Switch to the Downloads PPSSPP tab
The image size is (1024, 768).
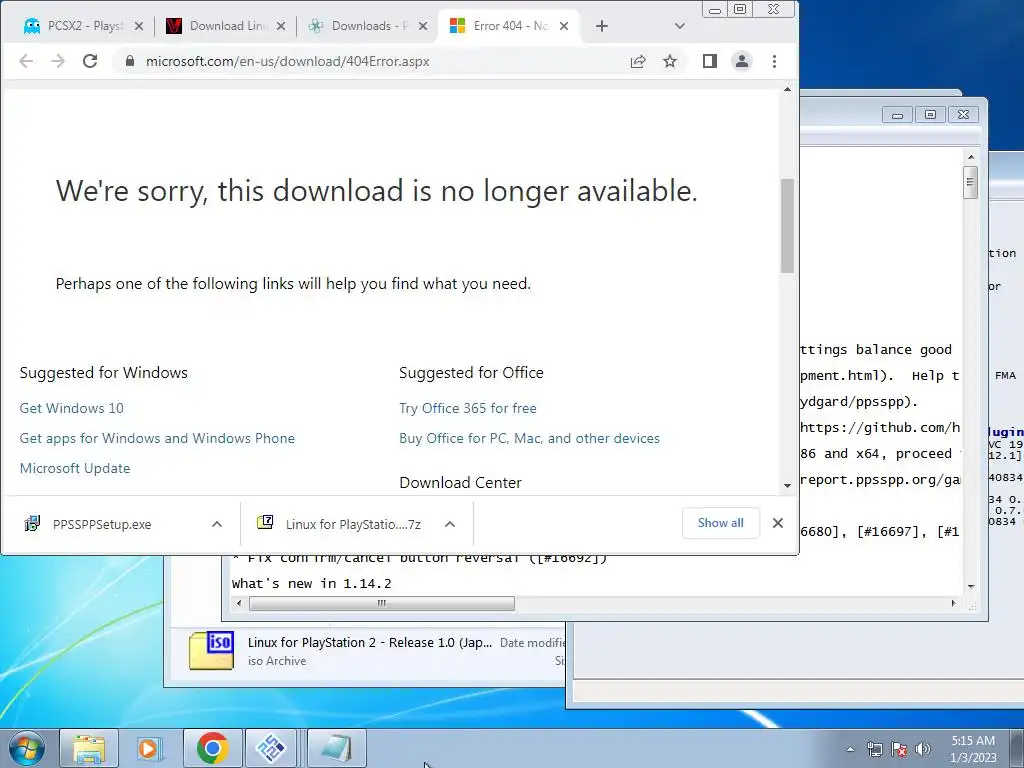pyautogui.click(x=368, y=26)
